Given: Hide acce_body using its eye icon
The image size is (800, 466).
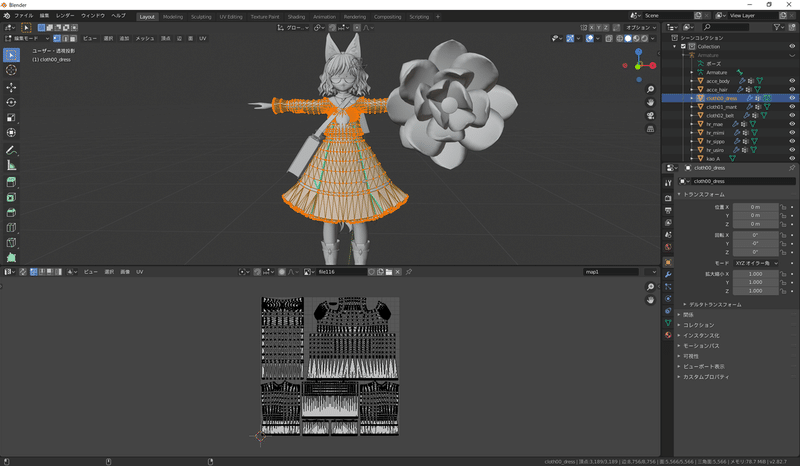Looking at the screenshot, I should (x=792, y=80).
